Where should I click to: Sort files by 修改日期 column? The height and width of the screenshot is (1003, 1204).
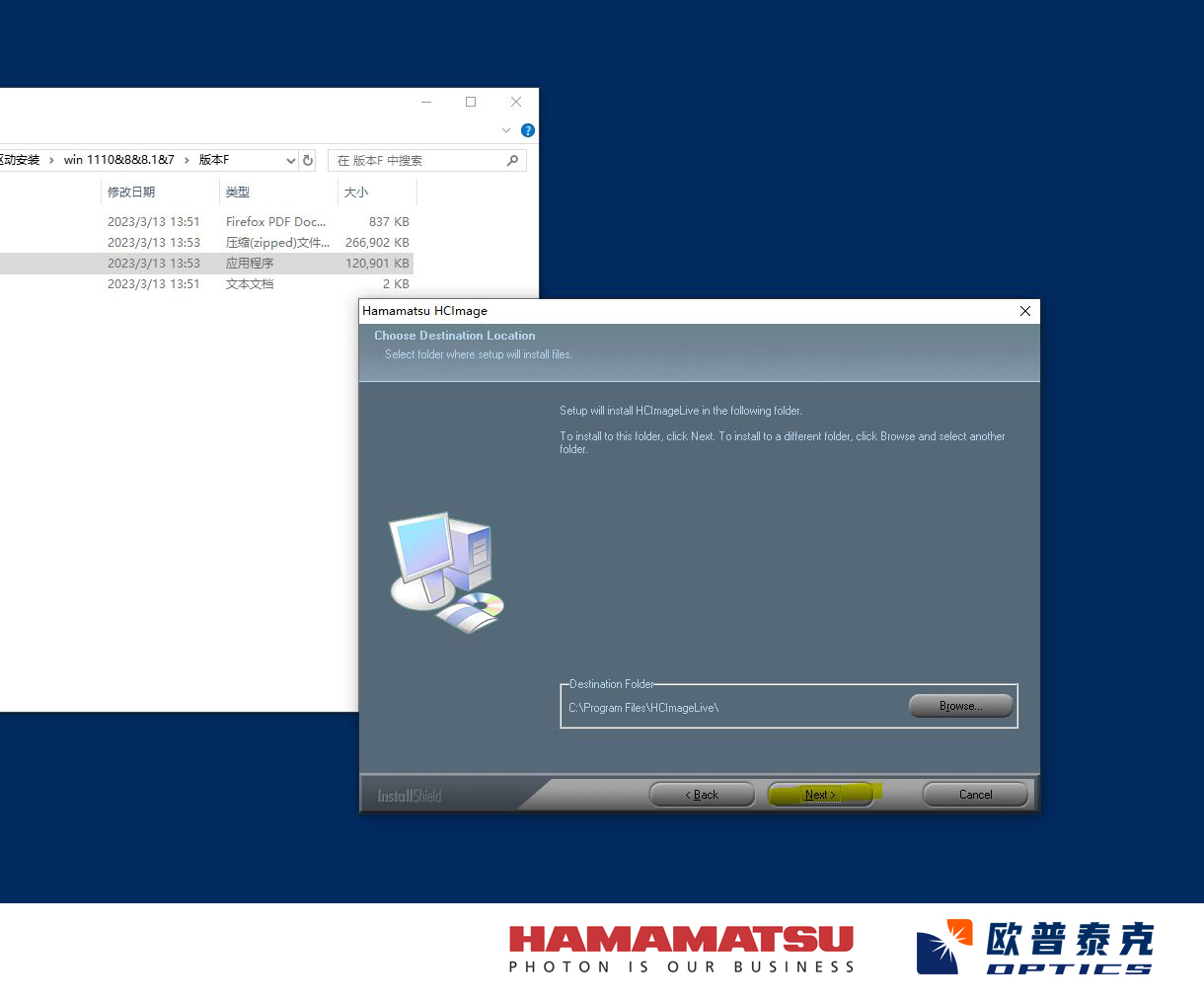[131, 192]
